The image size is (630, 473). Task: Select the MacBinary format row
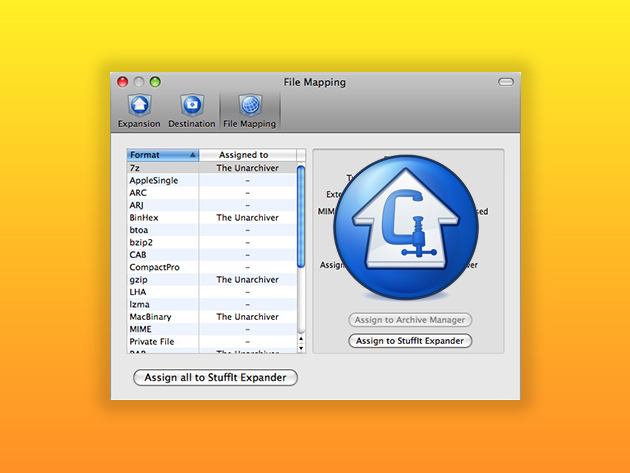(x=212, y=317)
